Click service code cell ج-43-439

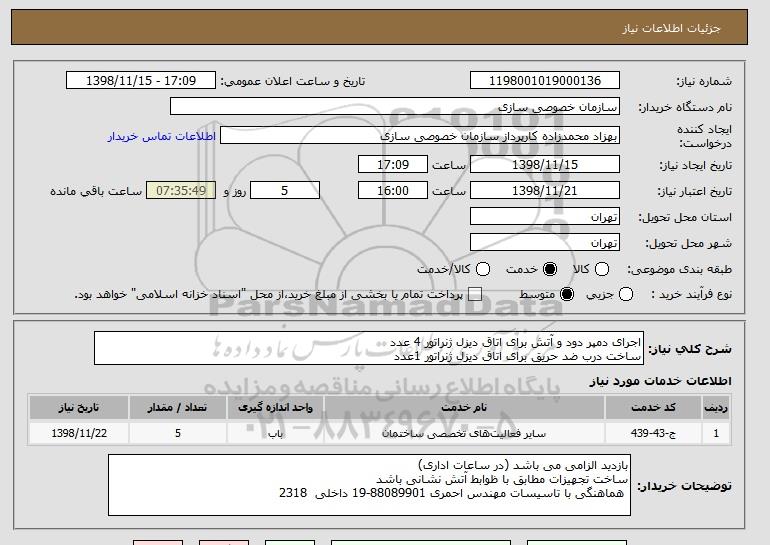point(653,434)
